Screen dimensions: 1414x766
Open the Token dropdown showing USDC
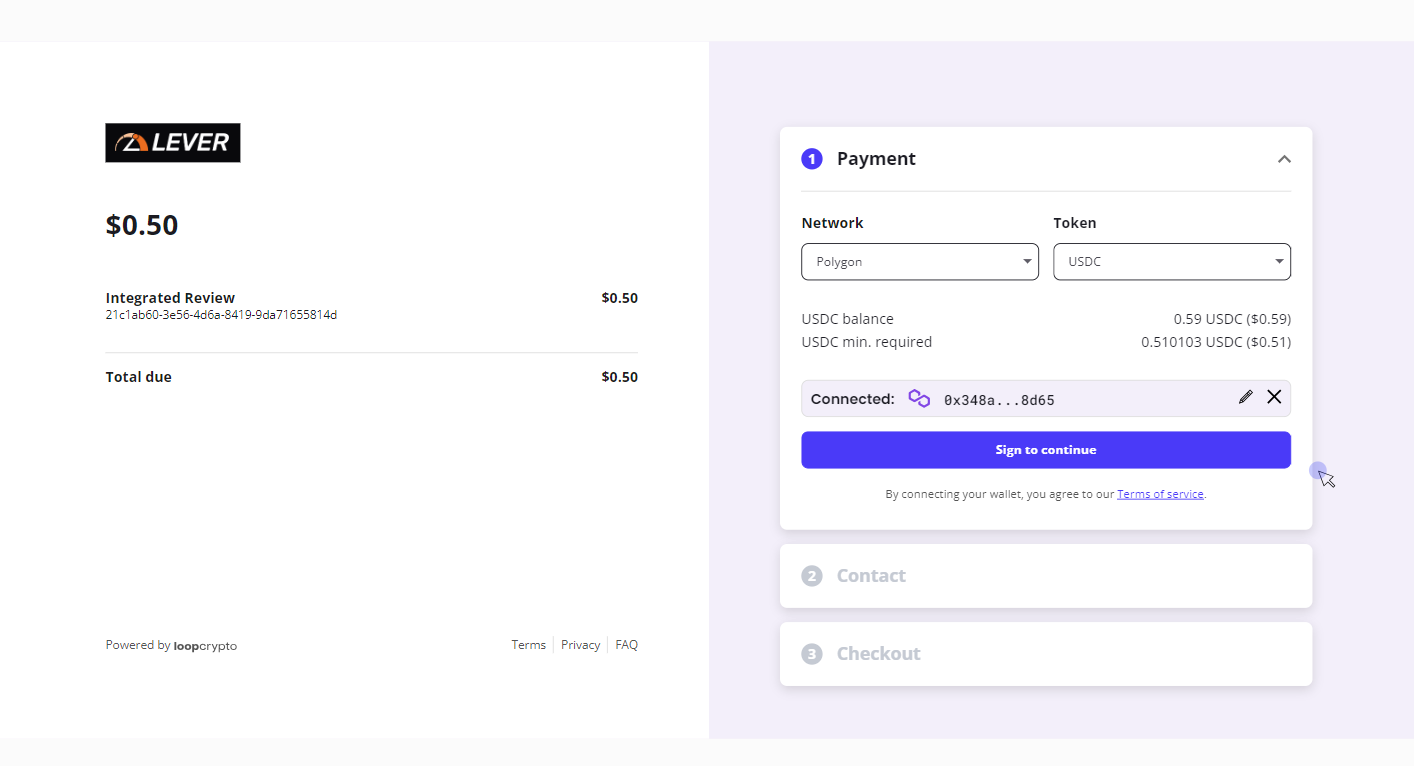(x=1171, y=261)
